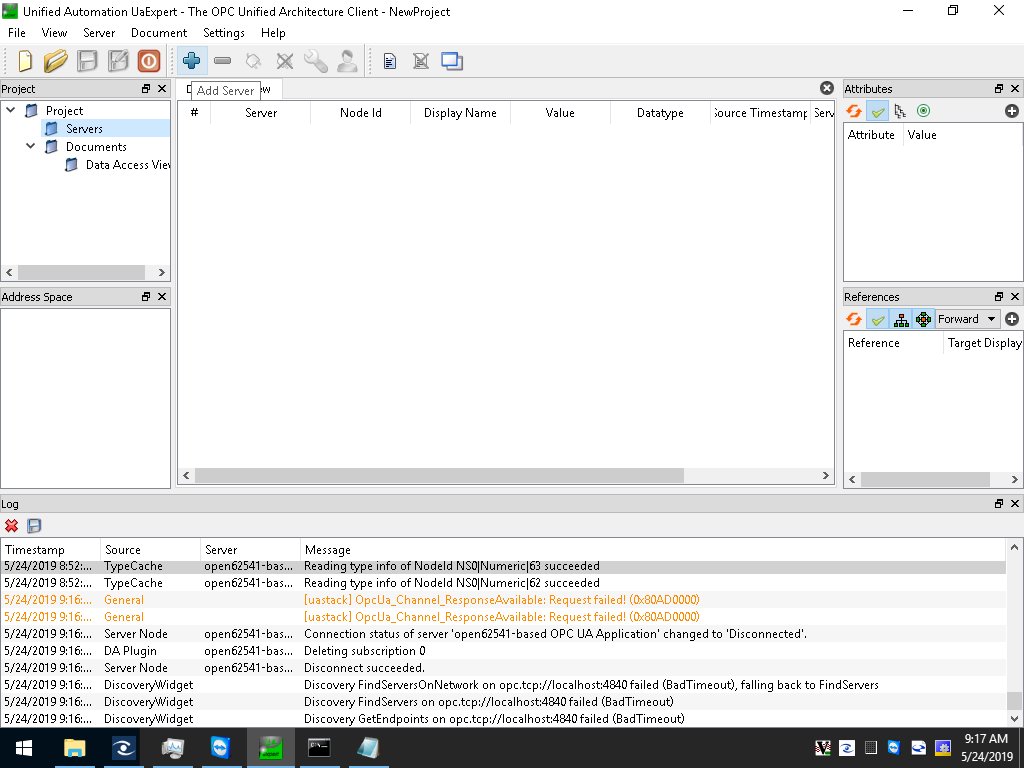Refresh the Attributes panel with orange arrows

tap(854, 111)
